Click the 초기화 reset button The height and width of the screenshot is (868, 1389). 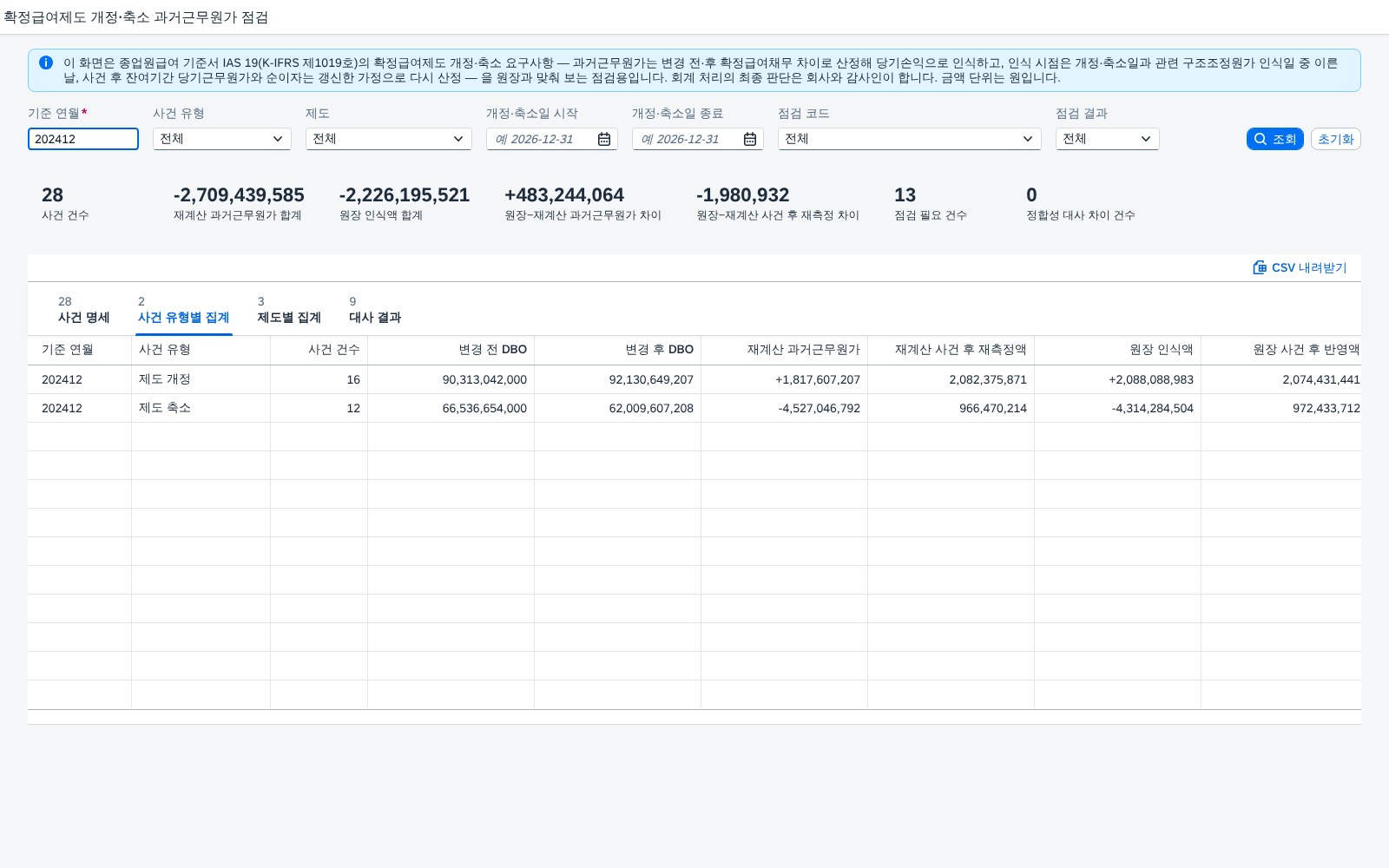(x=1335, y=139)
